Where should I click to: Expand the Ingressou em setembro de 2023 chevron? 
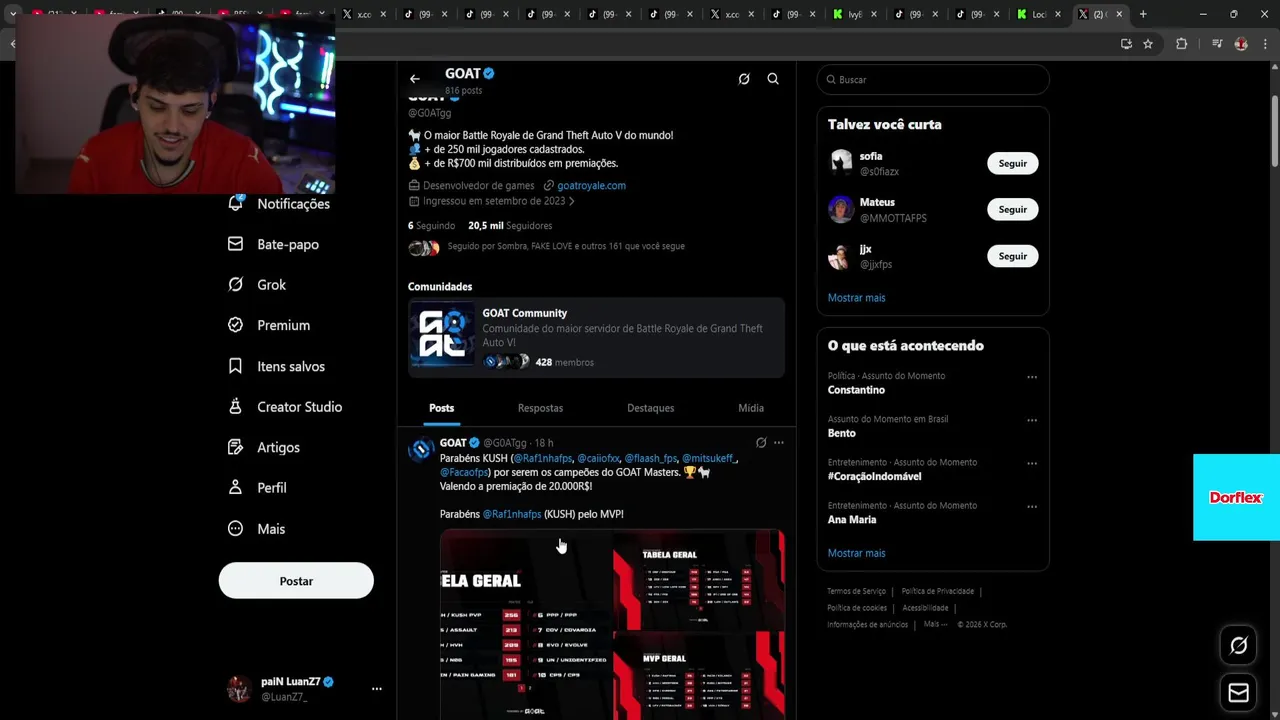571,201
